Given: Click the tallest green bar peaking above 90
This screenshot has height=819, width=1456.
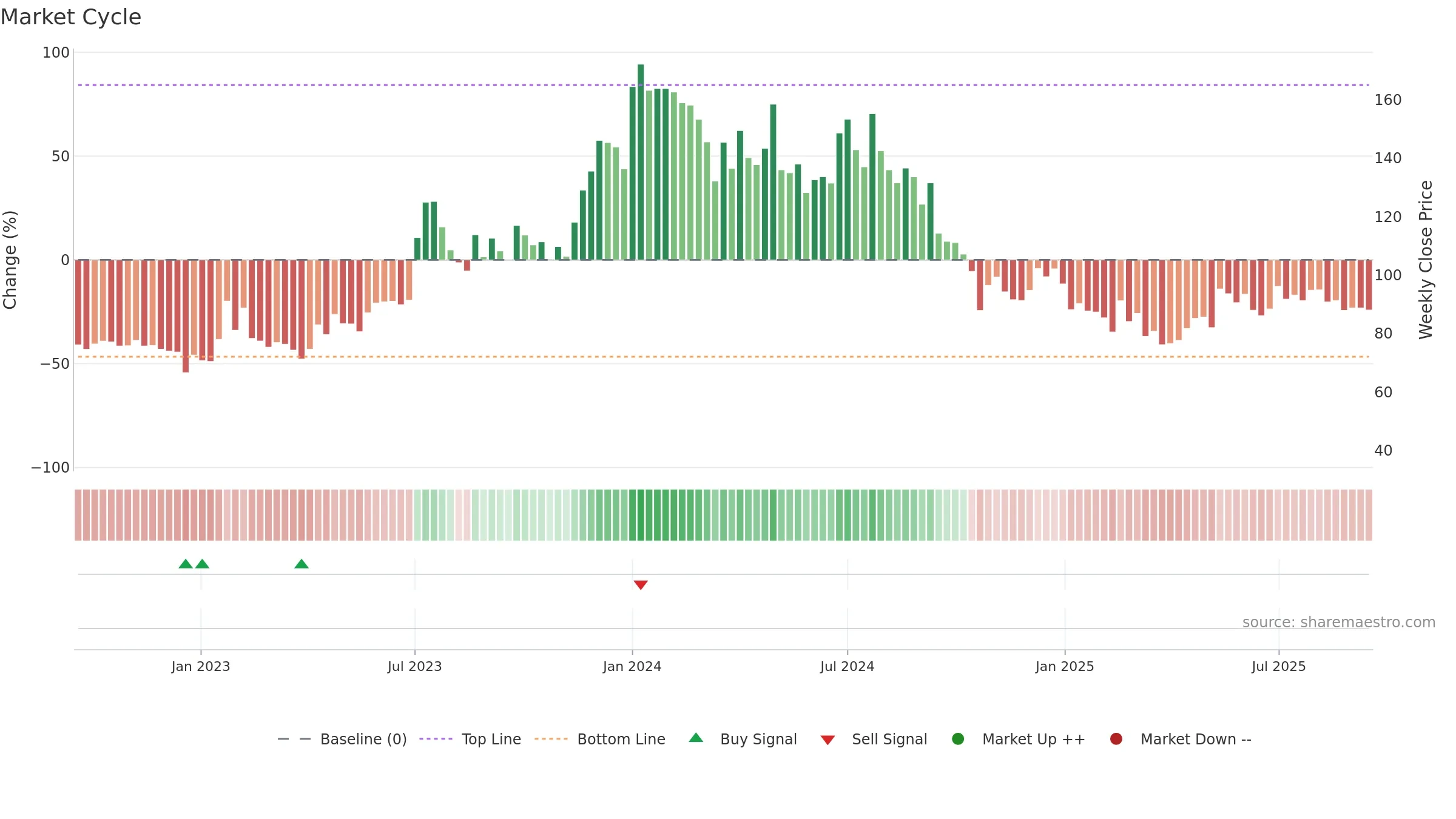Looking at the screenshot, I should pos(641,162).
